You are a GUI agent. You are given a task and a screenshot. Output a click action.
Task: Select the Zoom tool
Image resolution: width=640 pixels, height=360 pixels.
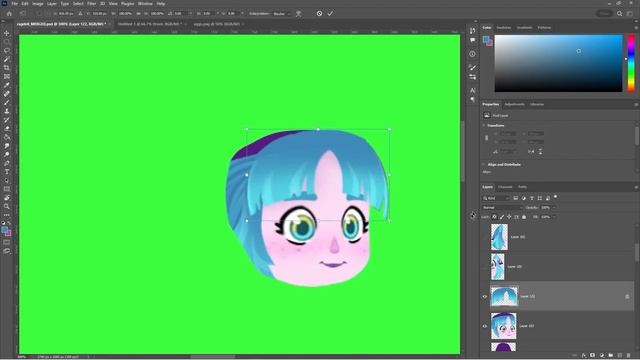(7, 207)
